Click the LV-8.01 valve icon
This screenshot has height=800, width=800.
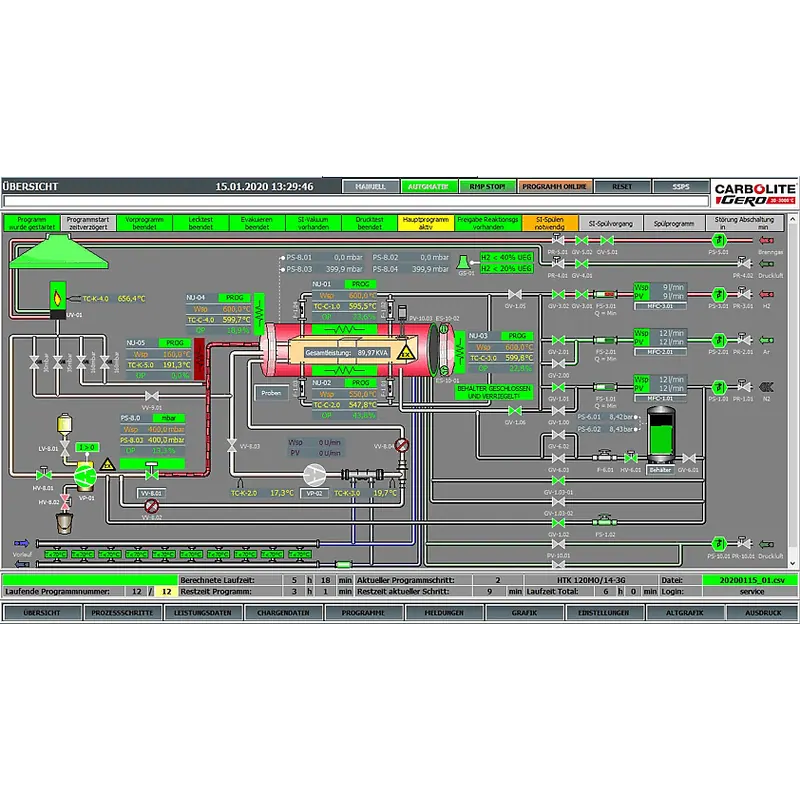65,449
